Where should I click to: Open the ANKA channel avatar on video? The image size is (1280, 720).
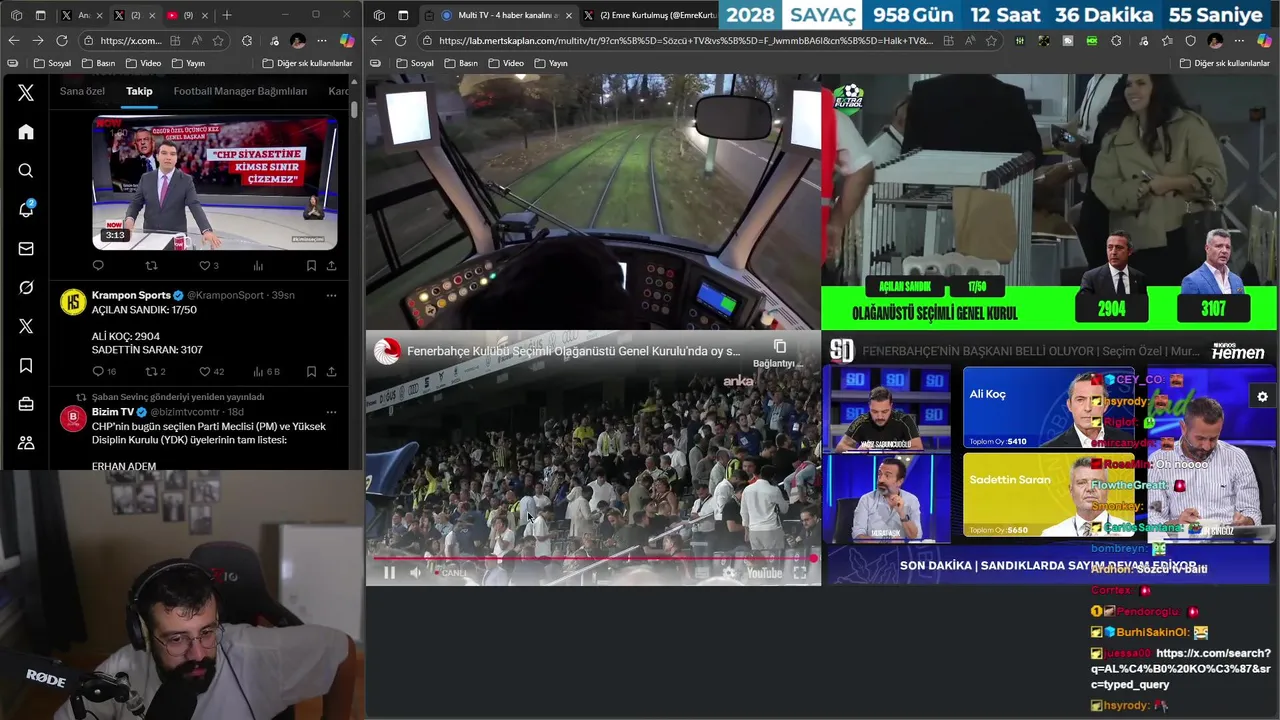[387, 351]
